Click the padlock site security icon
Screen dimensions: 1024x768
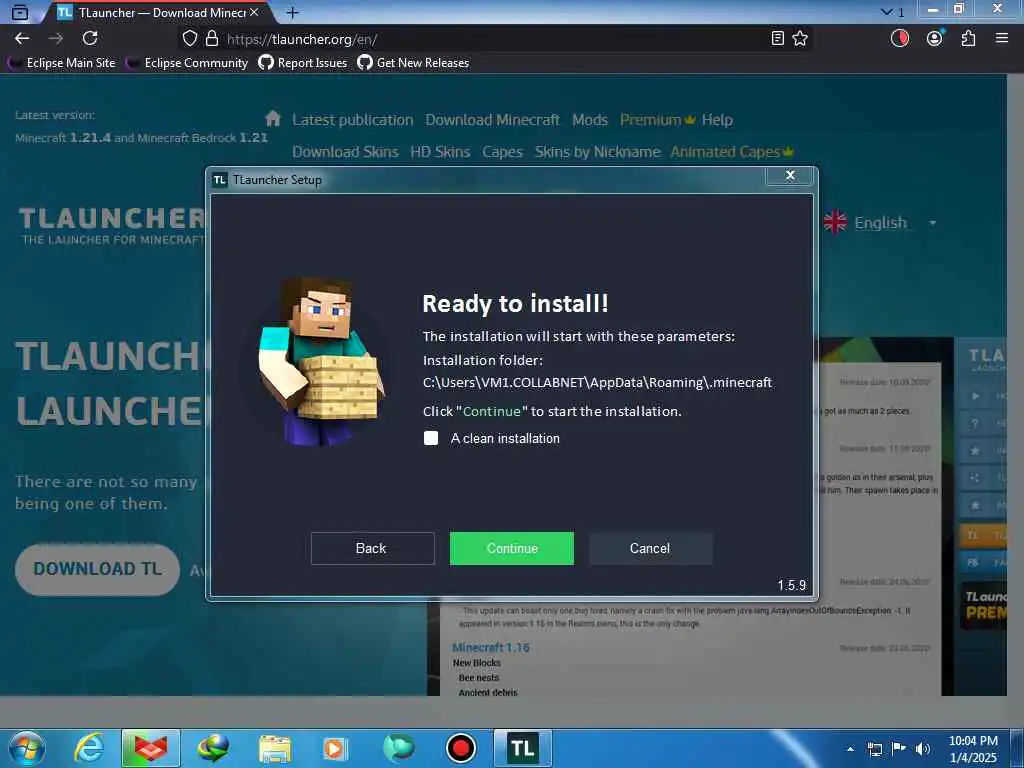click(x=212, y=39)
